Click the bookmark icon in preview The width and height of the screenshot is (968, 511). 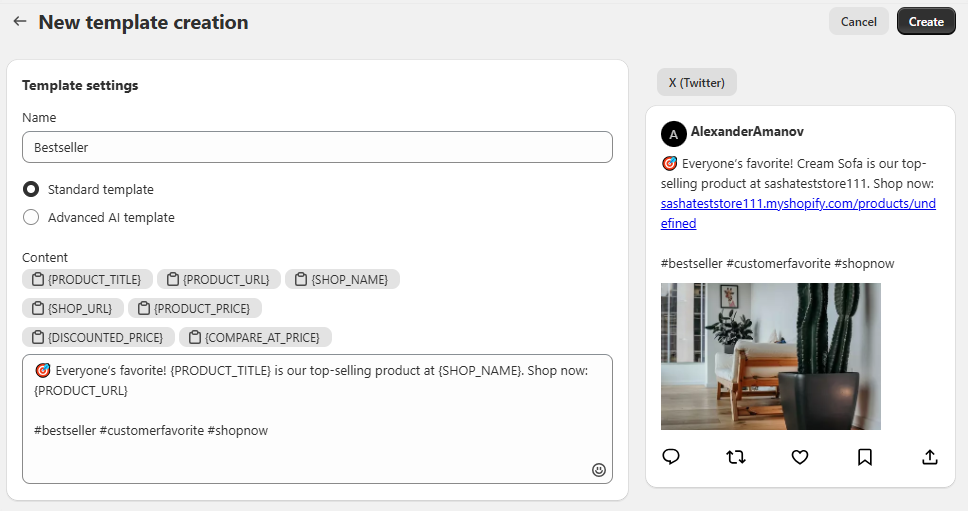click(x=865, y=457)
